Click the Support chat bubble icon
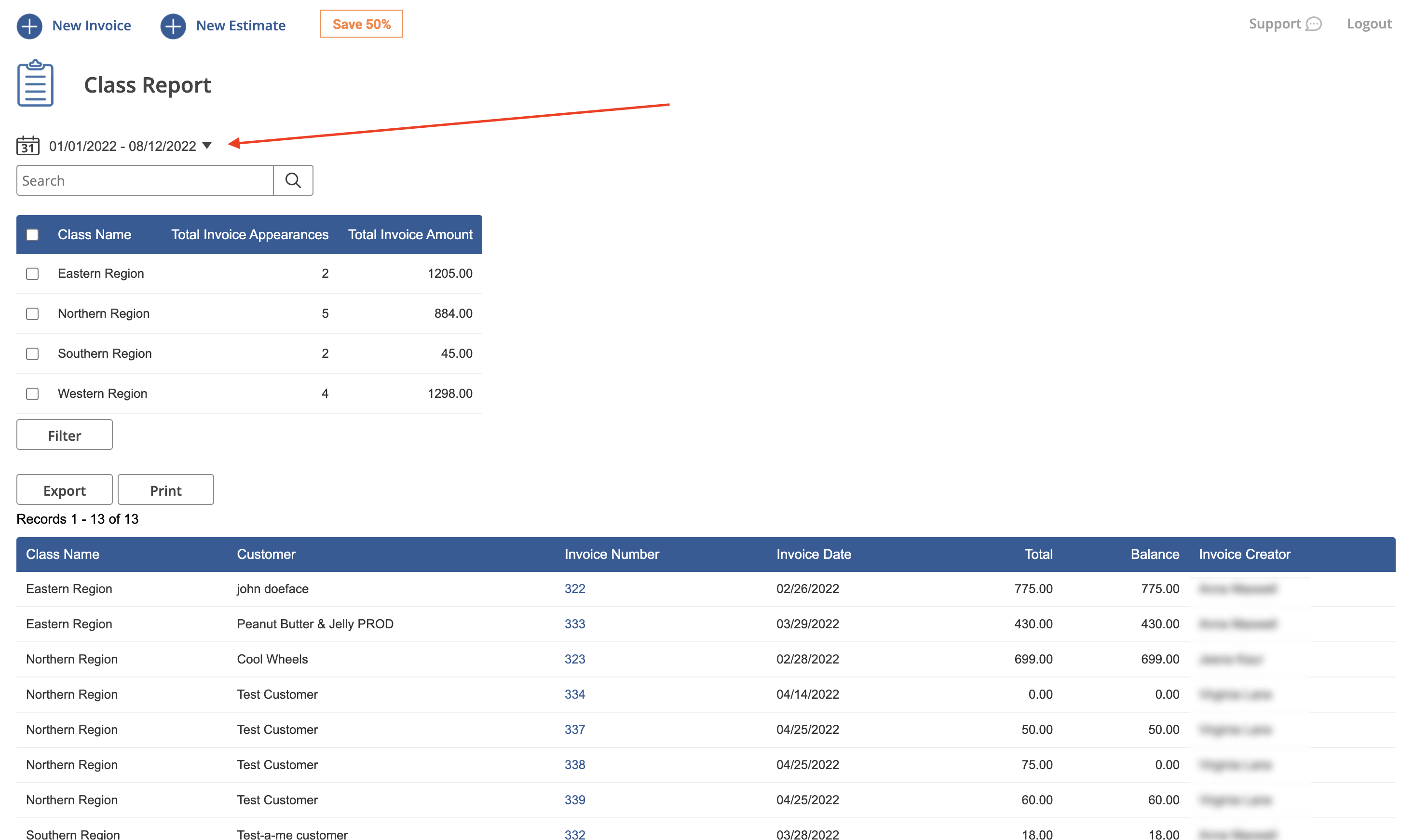 (x=1313, y=24)
